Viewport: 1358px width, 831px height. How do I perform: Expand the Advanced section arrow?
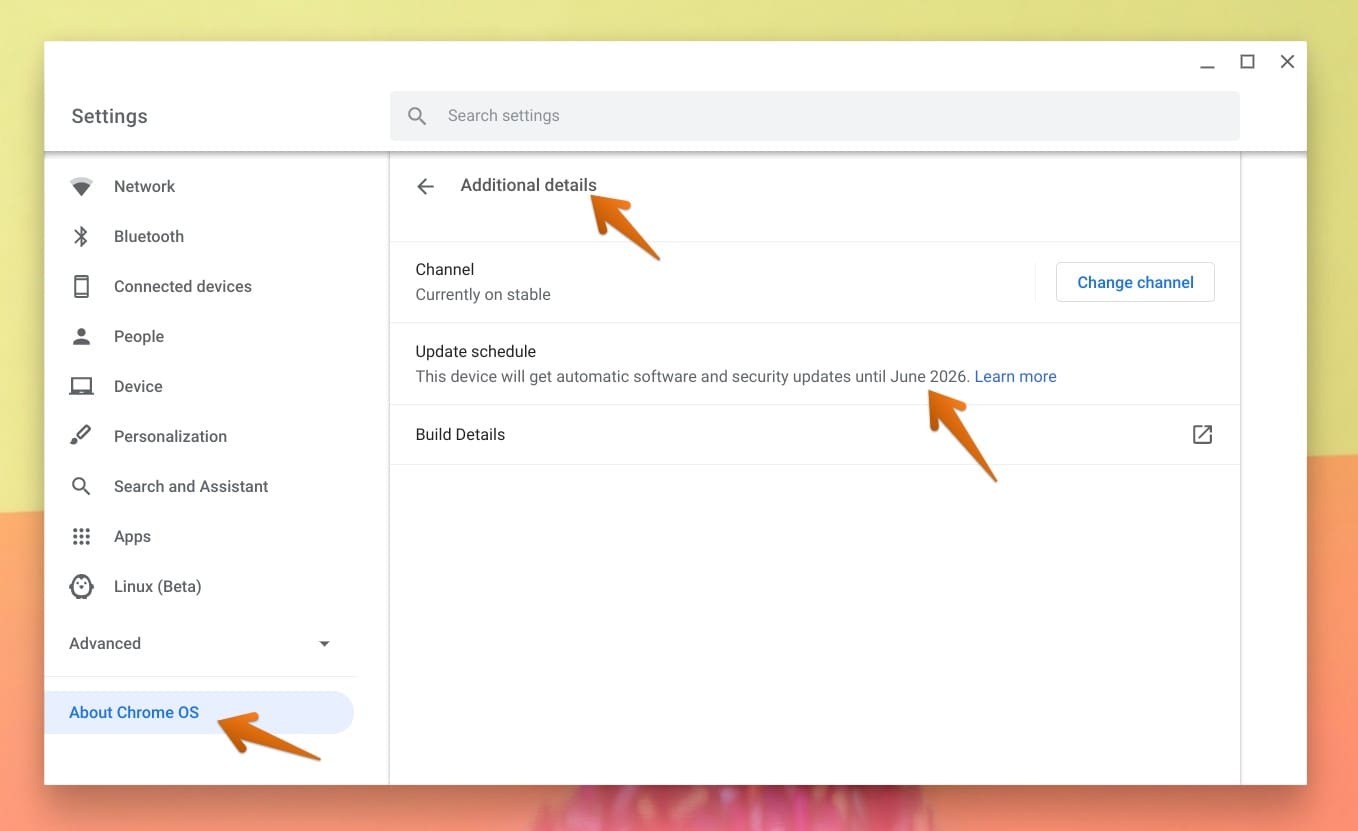click(x=324, y=644)
